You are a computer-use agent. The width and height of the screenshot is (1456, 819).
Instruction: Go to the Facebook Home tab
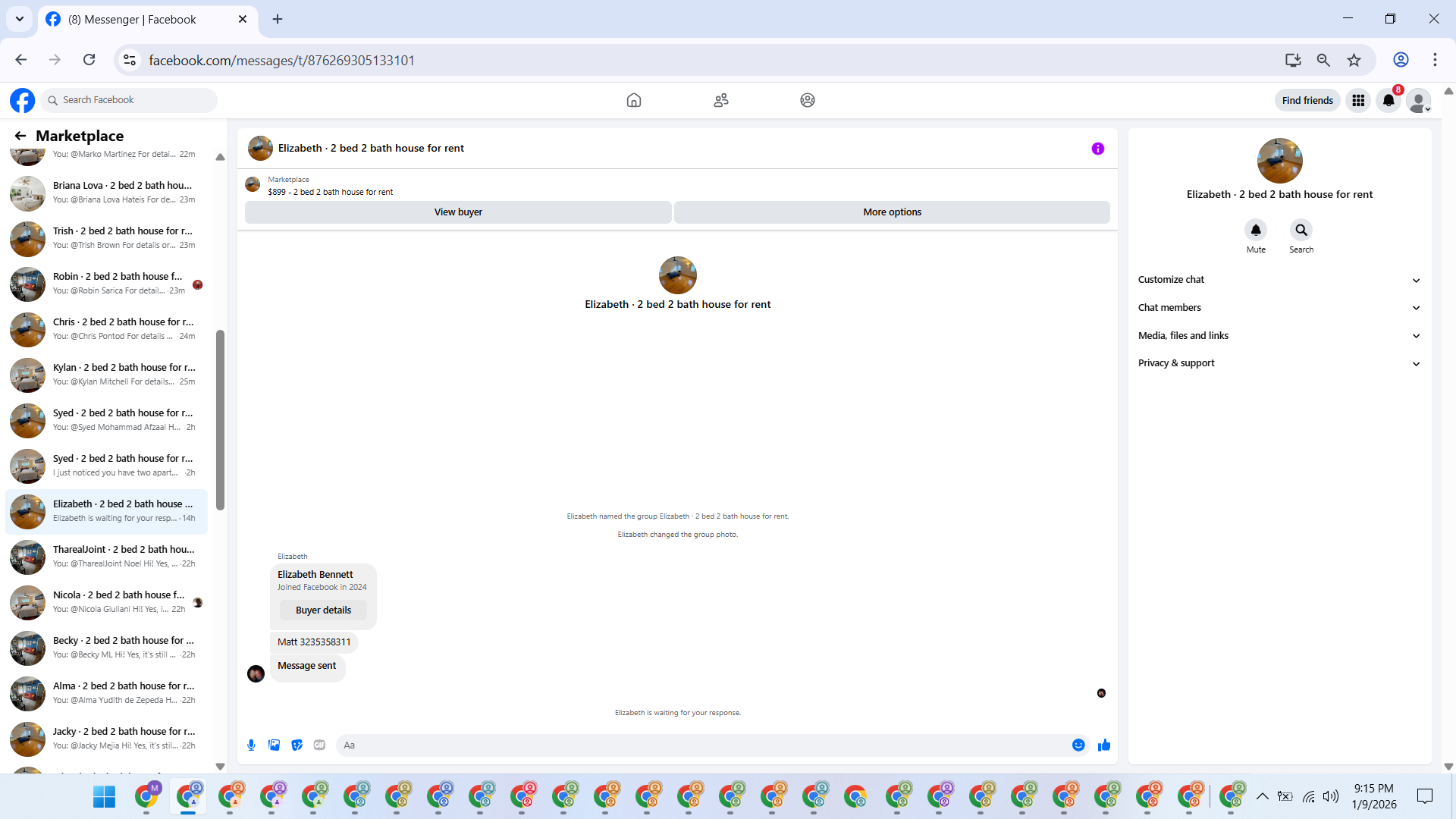(x=634, y=100)
